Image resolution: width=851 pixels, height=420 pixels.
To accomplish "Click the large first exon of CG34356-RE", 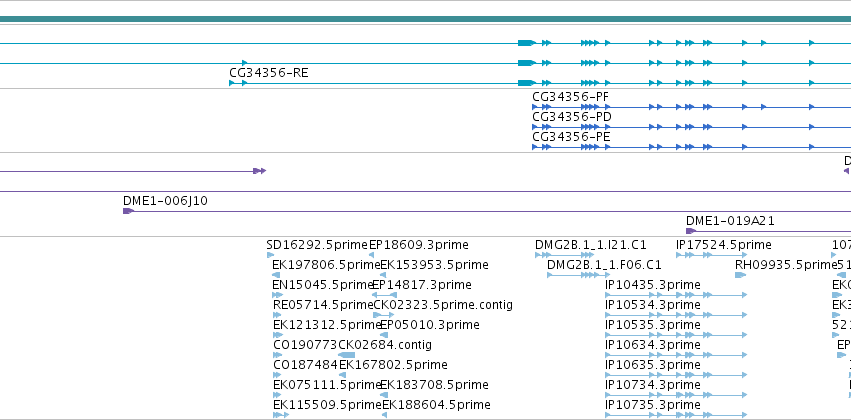I will click(526, 83).
